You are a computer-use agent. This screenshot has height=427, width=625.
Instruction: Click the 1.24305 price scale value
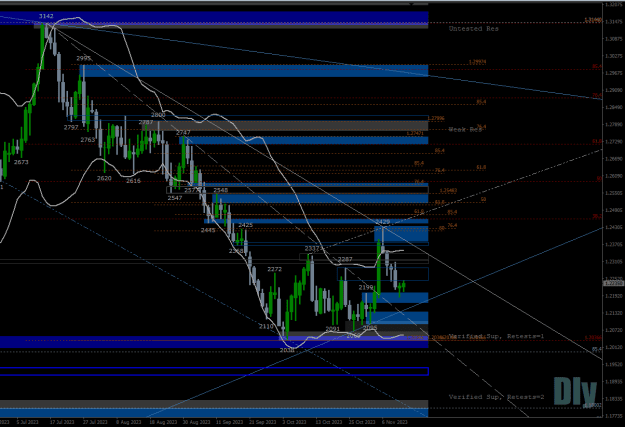tap(614, 227)
